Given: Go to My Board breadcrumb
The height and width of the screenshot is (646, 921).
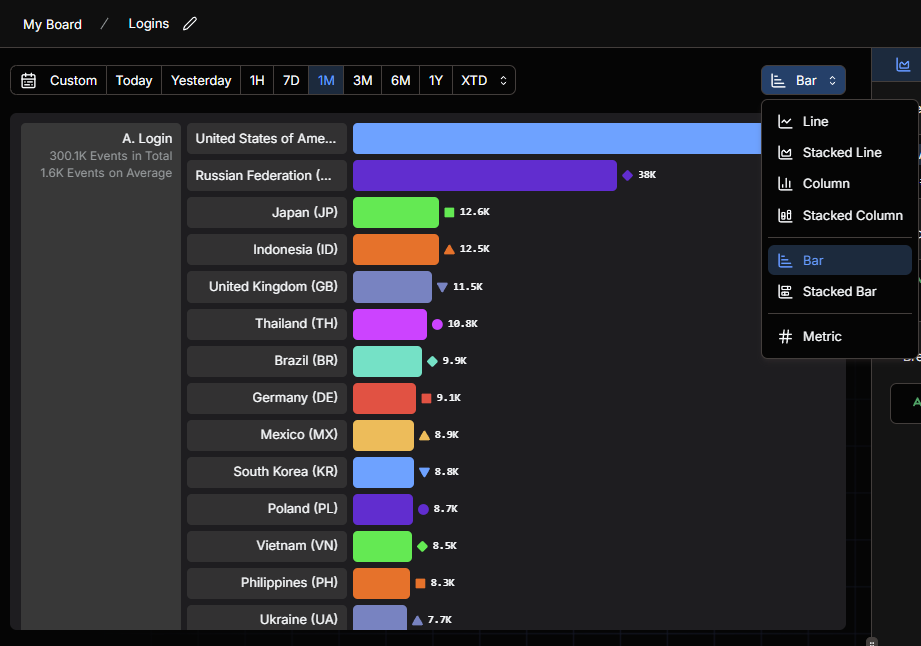Looking at the screenshot, I should (52, 25).
